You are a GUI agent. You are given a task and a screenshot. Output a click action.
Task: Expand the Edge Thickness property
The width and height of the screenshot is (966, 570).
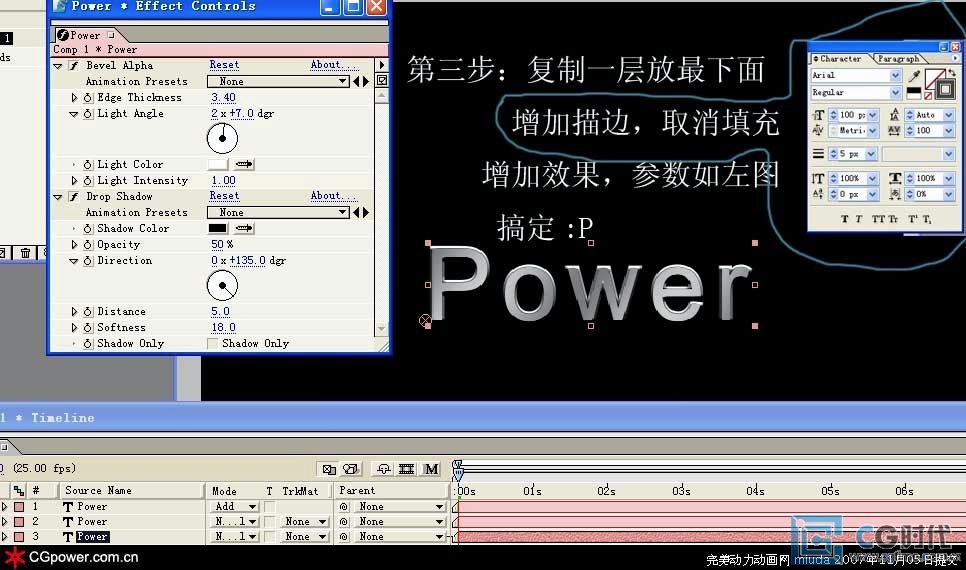pyautogui.click(x=74, y=97)
